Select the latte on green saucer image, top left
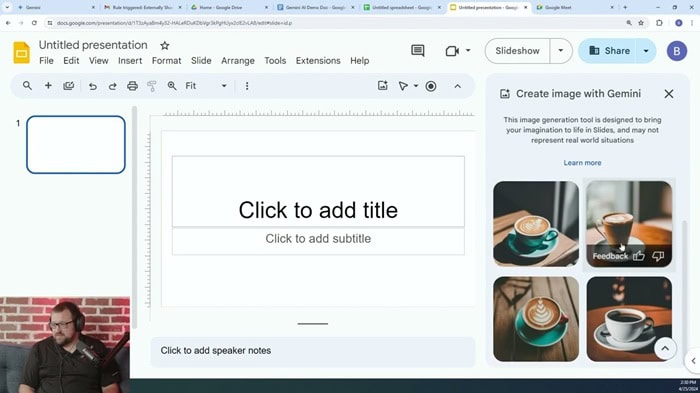This screenshot has width=700, height=393. [536, 224]
